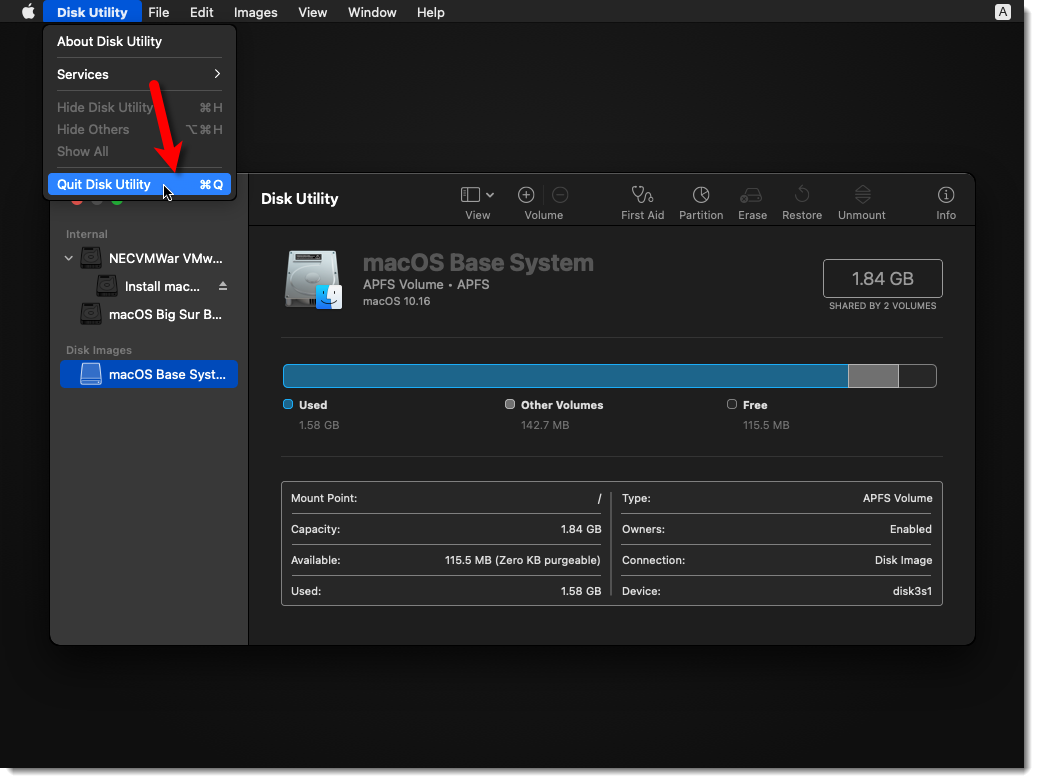The image size is (1038, 782).
Task: Click the Free legend swatch
Action: 731,405
